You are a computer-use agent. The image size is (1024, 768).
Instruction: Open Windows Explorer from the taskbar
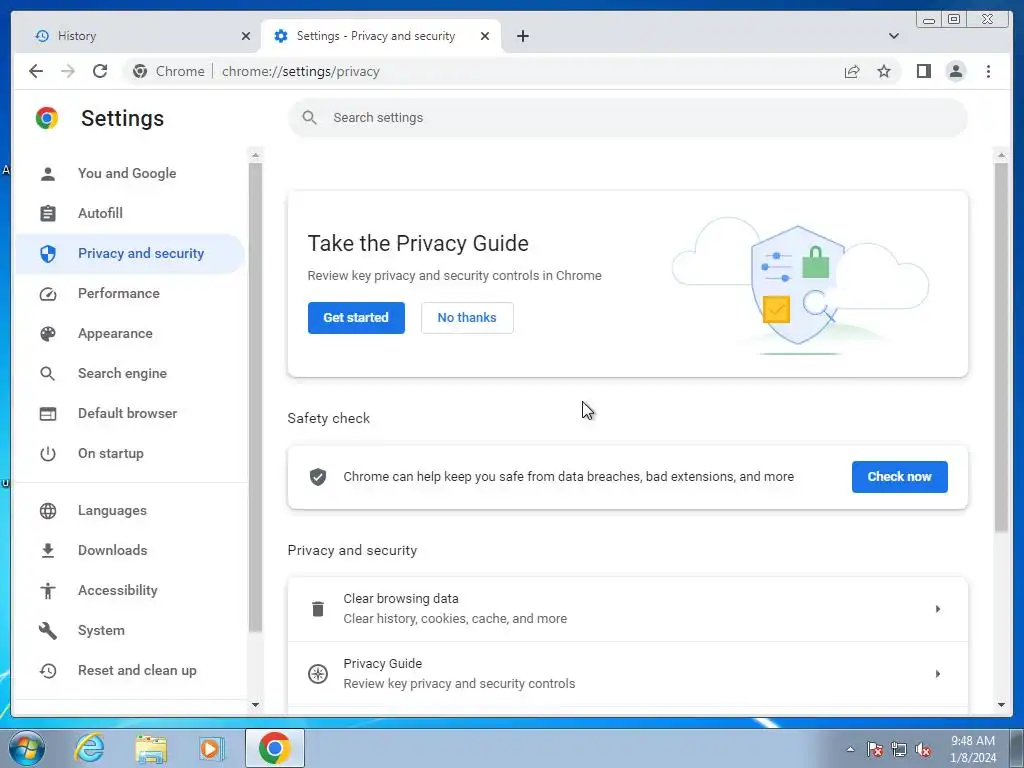151,748
